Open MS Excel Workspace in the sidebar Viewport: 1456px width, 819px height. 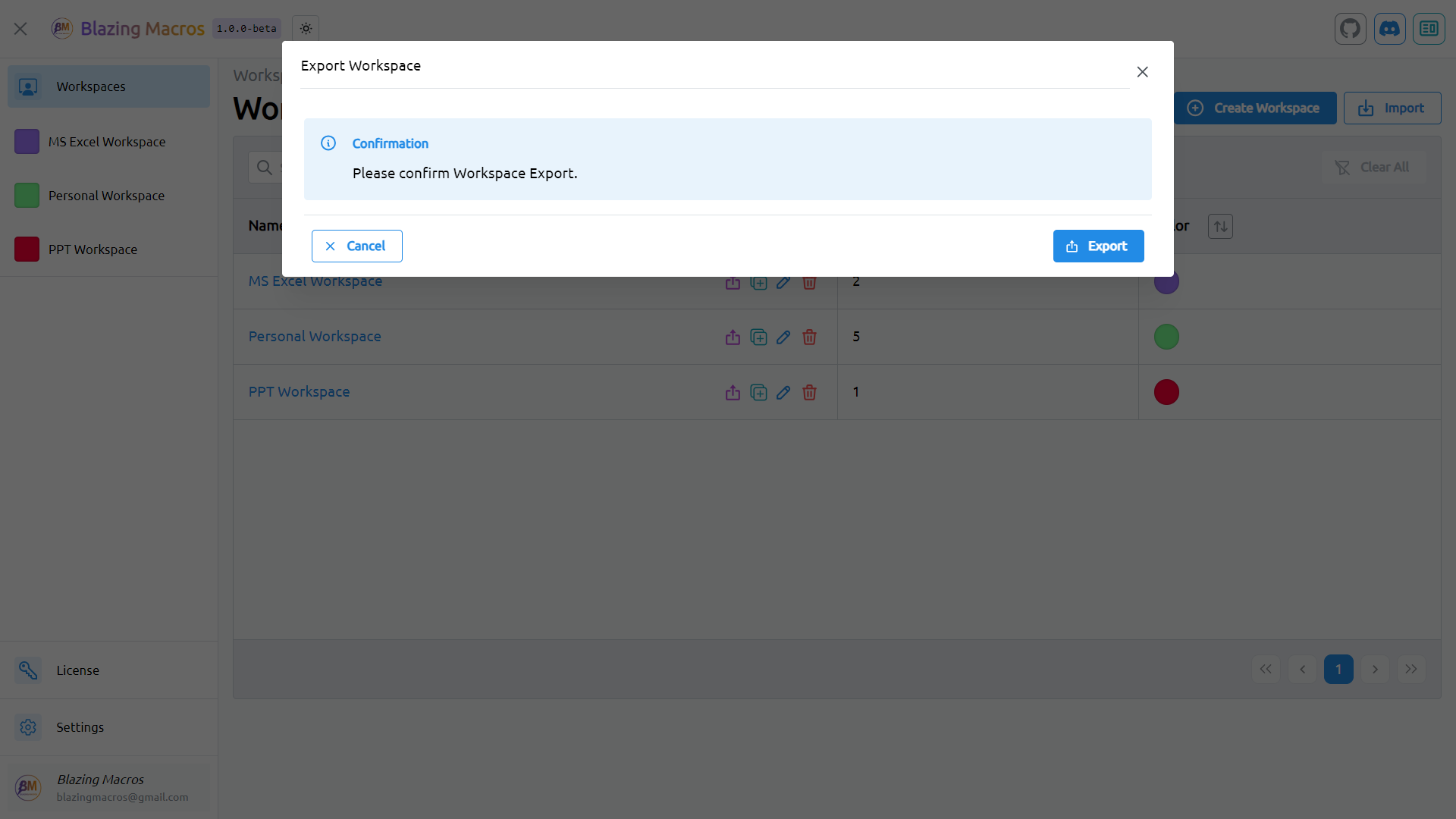(x=109, y=142)
